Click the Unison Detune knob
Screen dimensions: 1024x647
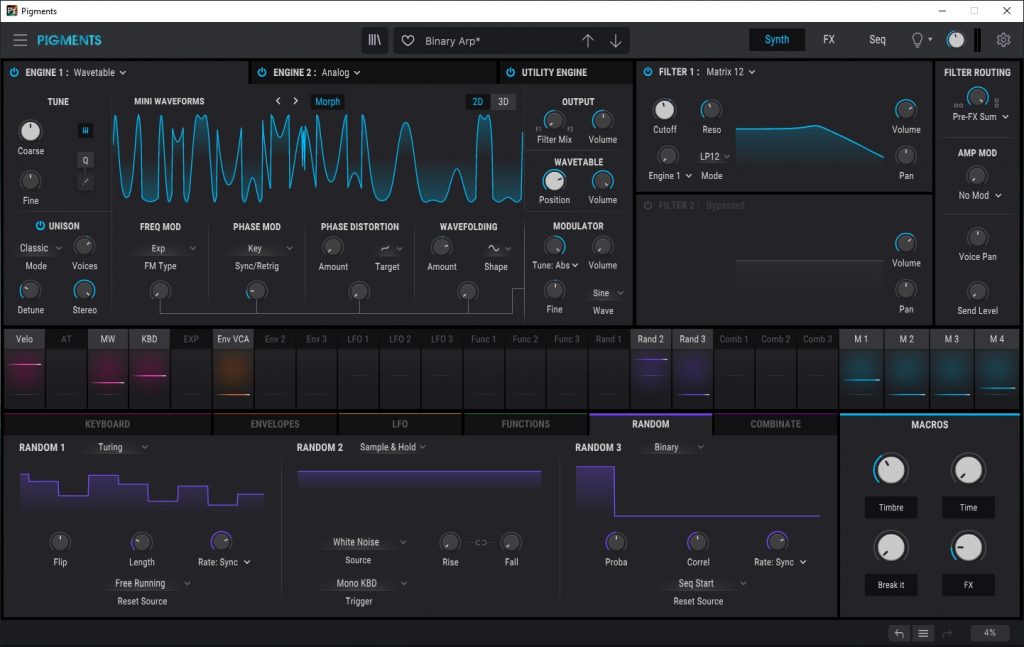click(30, 291)
